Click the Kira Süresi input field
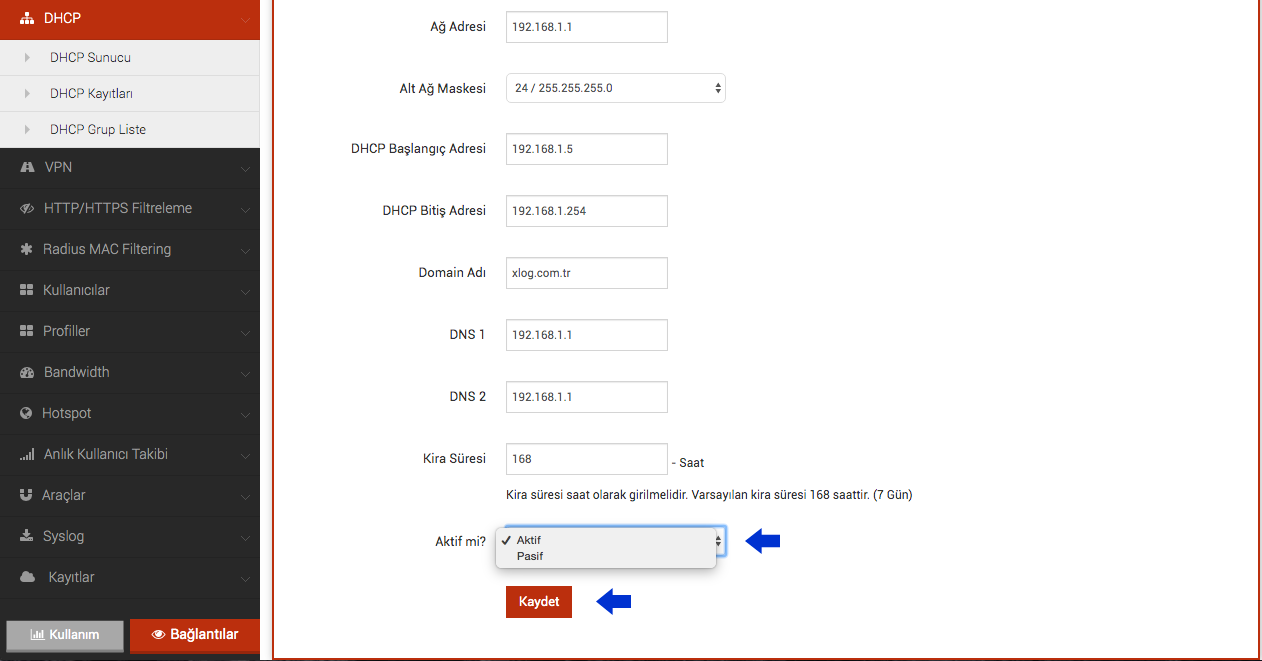Screen dimensions: 1262x661 pos(587,459)
